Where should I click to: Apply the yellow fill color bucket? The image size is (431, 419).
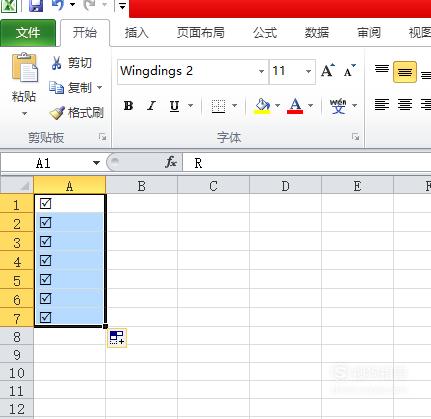point(262,106)
